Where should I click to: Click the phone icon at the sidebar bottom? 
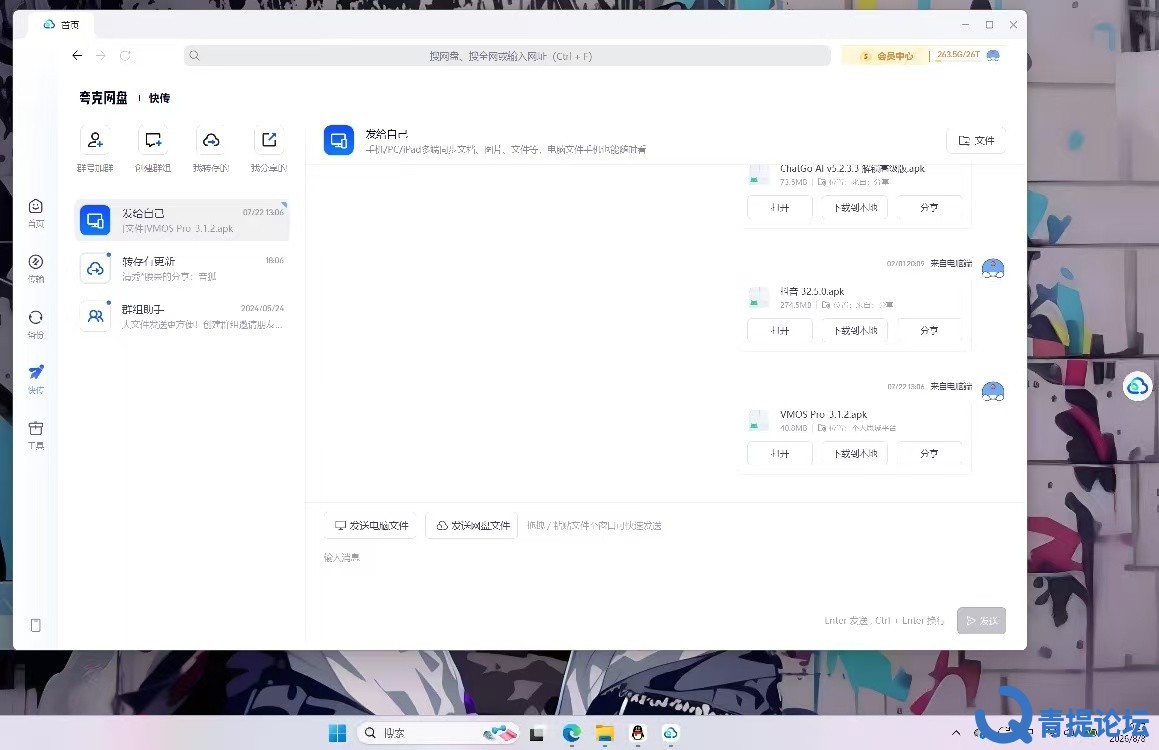point(35,625)
